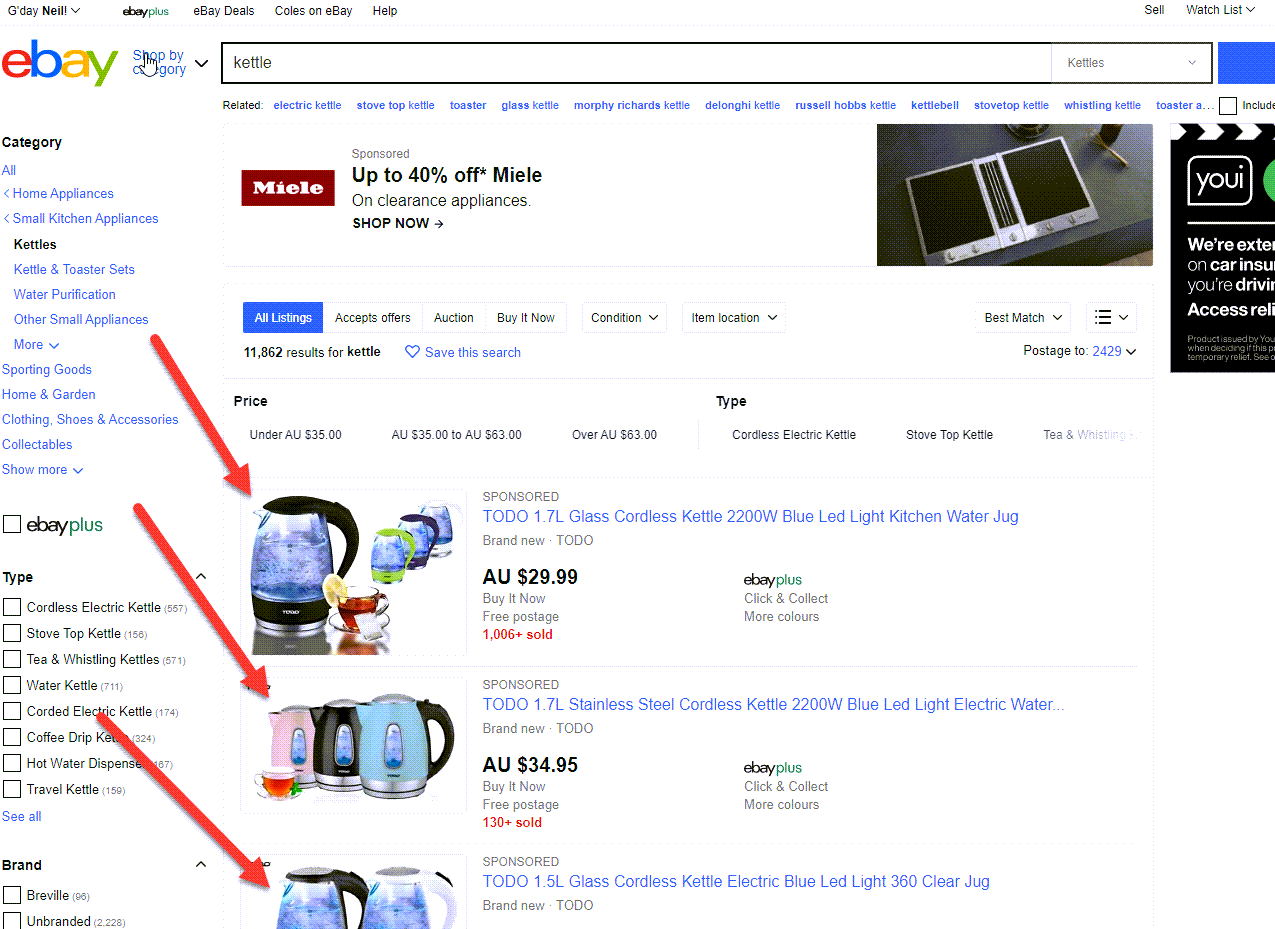Viewport: 1275px width, 929px height.
Task: Click the blue search button
Action: pyautogui.click(x=1246, y=63)
